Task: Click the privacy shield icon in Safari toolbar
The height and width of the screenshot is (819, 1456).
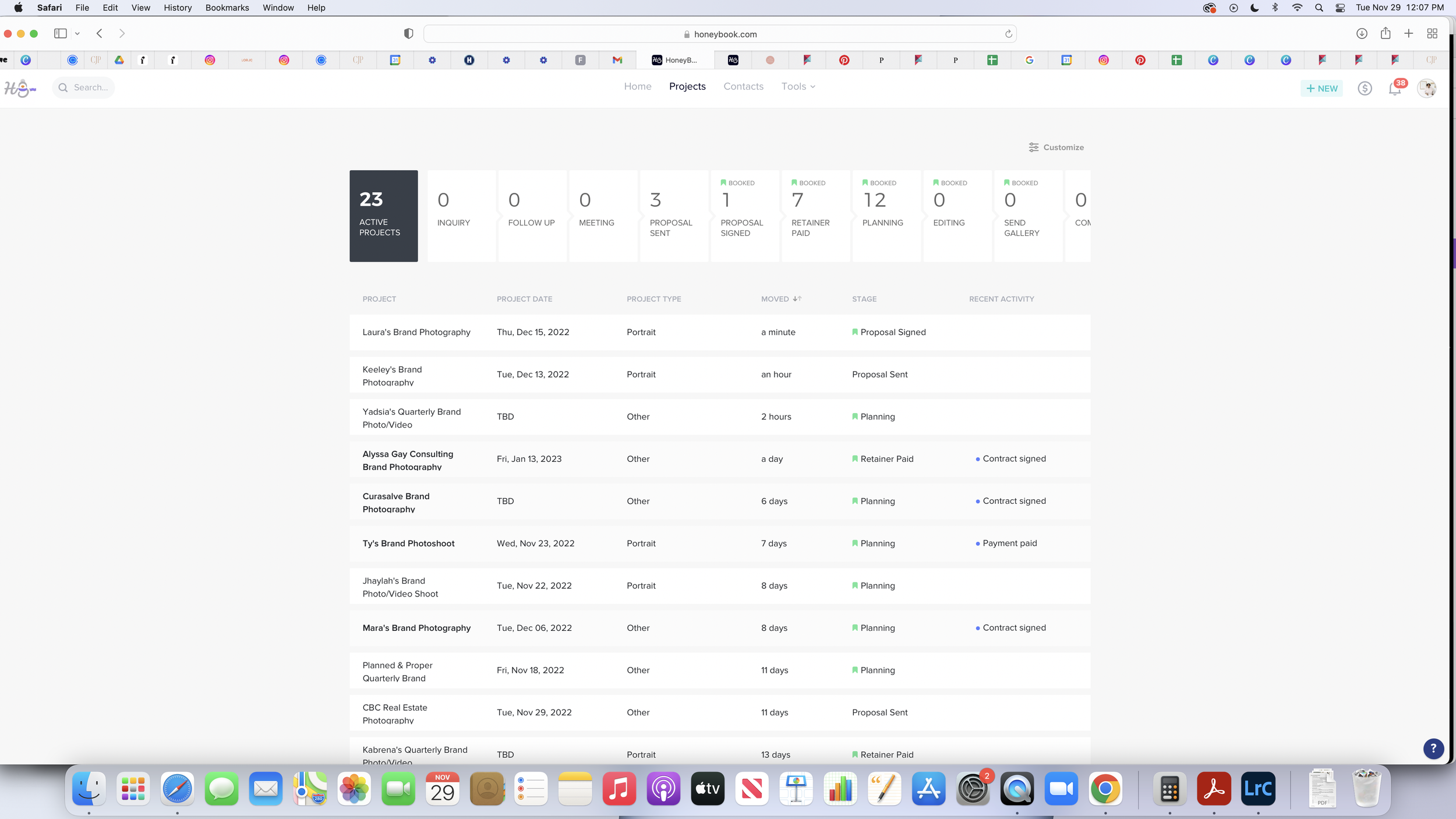Action: pyautogui.click(x=408, y=34)
